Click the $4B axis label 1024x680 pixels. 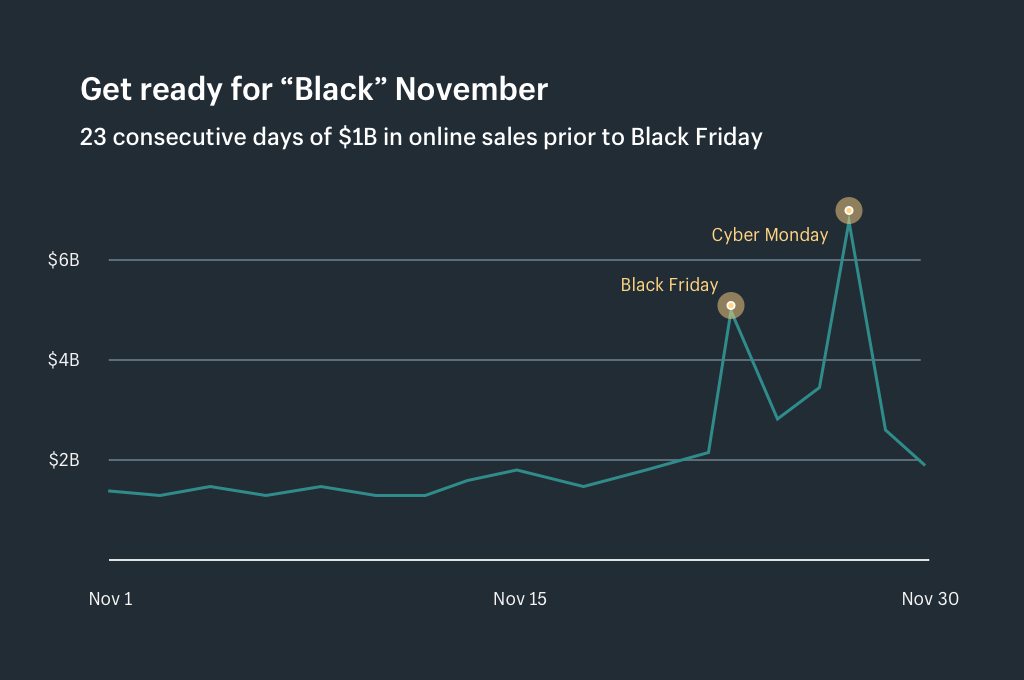click(x=63, y=360)
